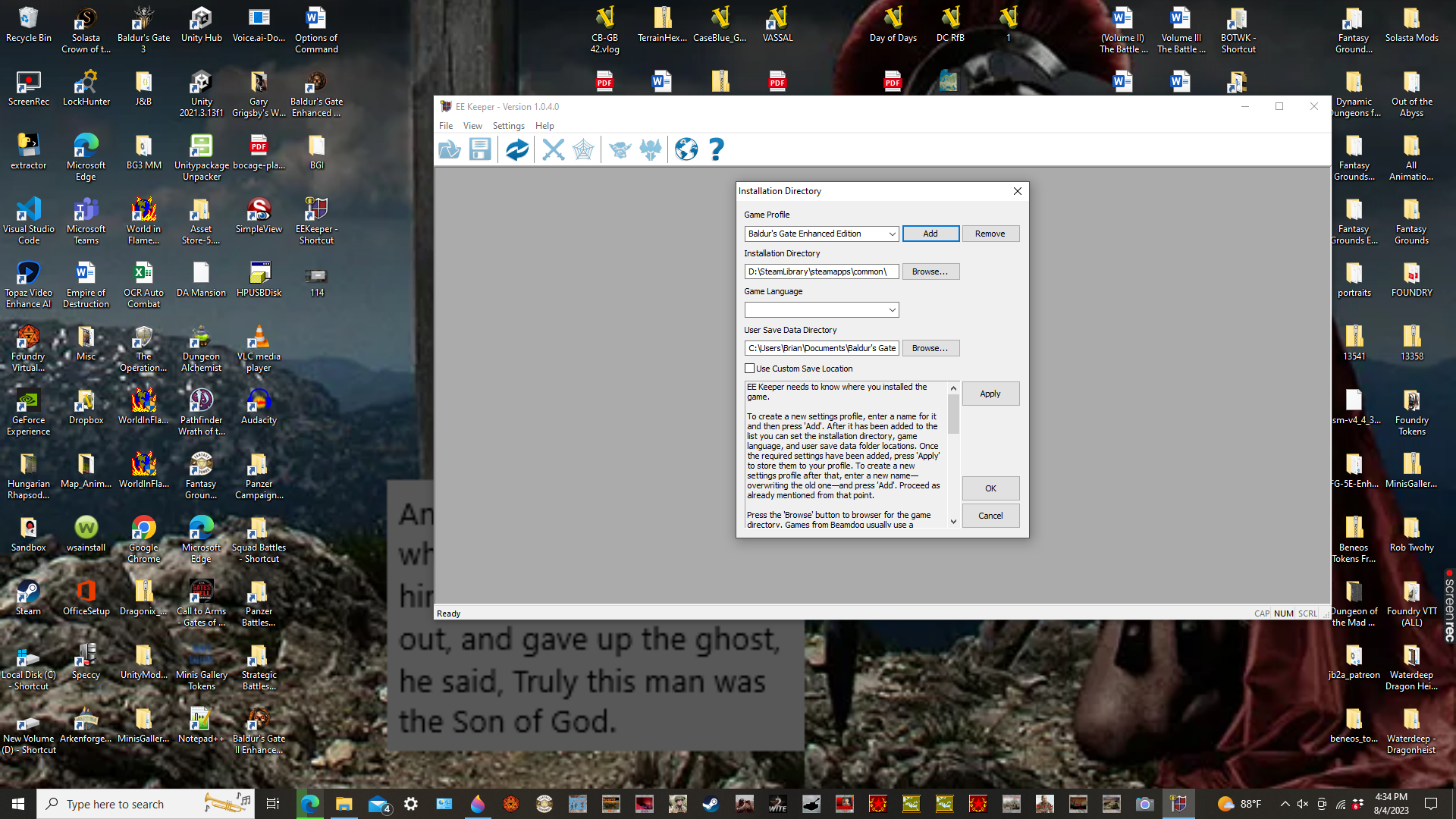Viewport: 1456px width, 819px height.
Task: Expand the Game Language dropdown
Action: click(x=892, y=310)
